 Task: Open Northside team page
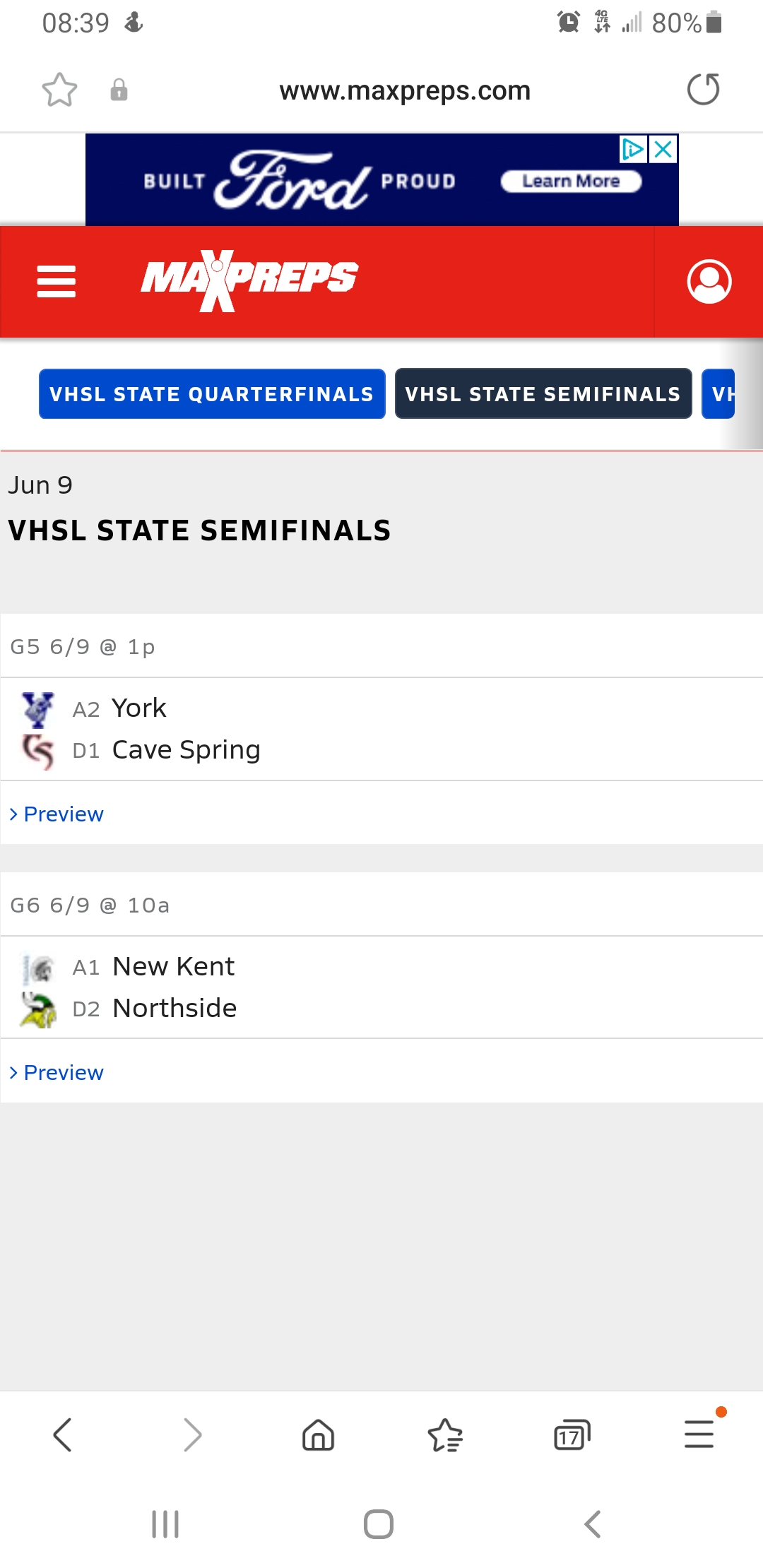175,1008
